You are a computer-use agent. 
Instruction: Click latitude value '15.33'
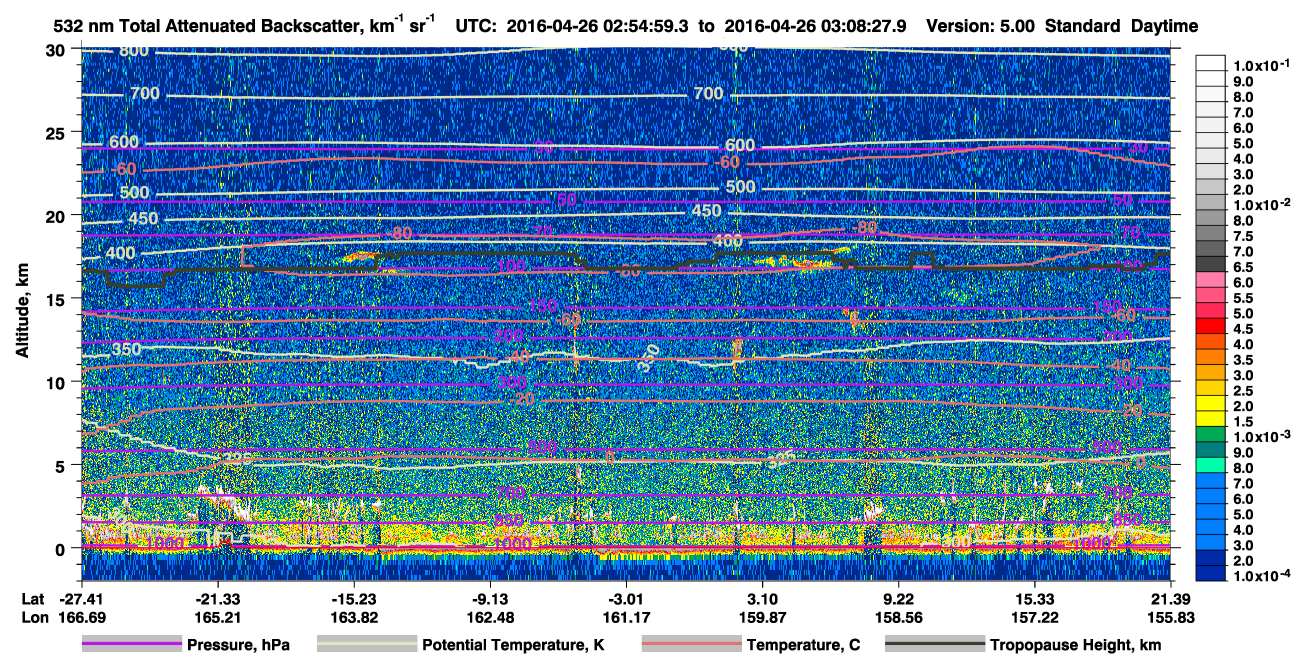(x=1034, y=597)
